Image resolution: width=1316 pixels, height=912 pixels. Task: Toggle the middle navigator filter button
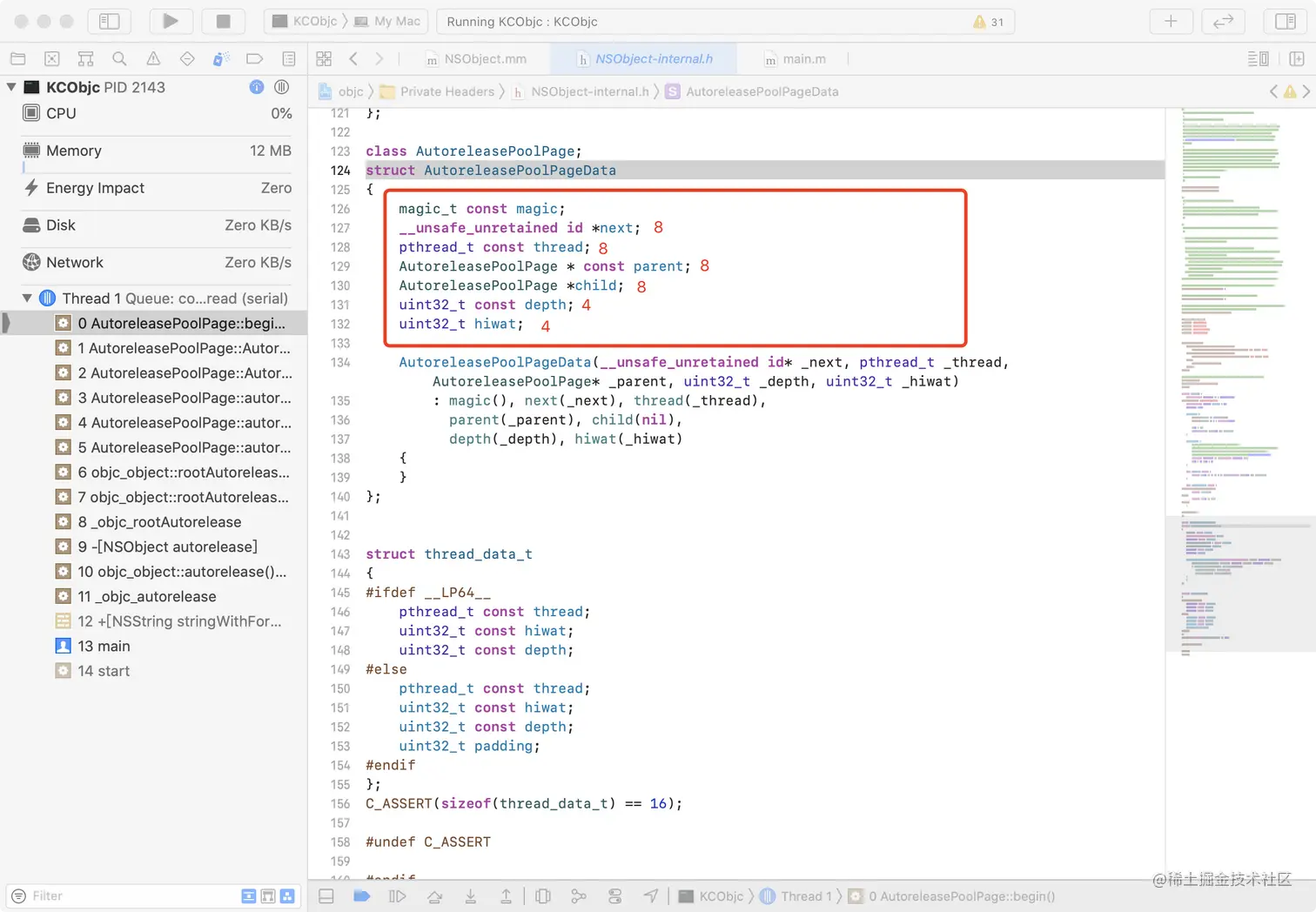click(268, 896)
